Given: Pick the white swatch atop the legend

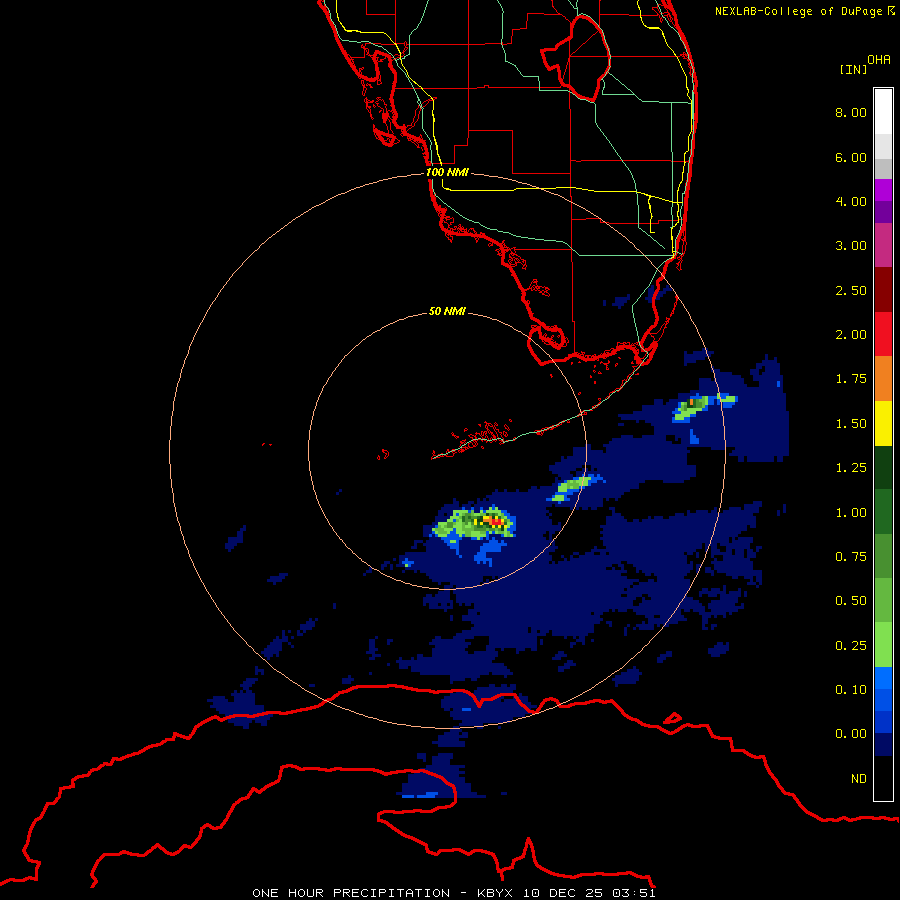Looking at the screenshot, I should point(883,111).
